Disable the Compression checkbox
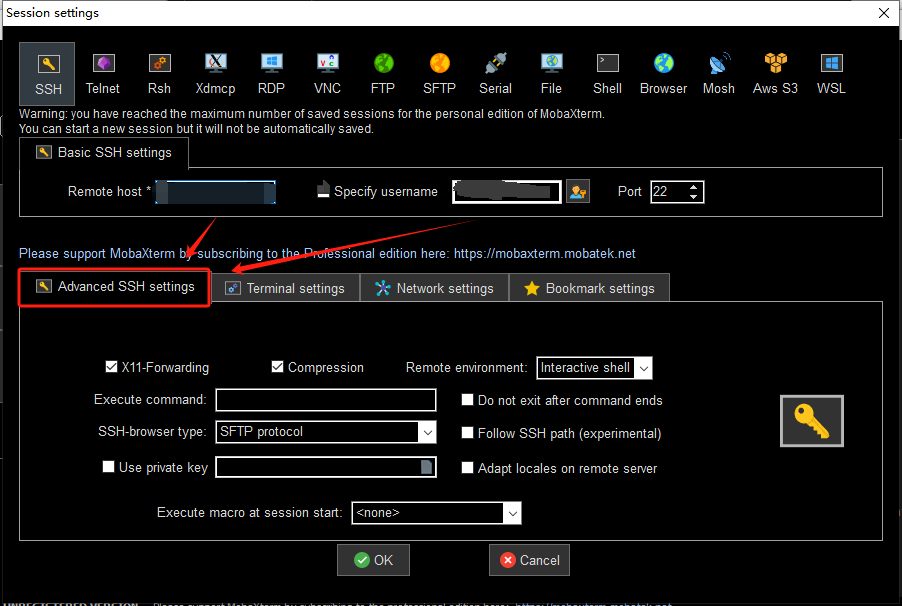Viewport: 902px width, 606px height. coord(277,367)
